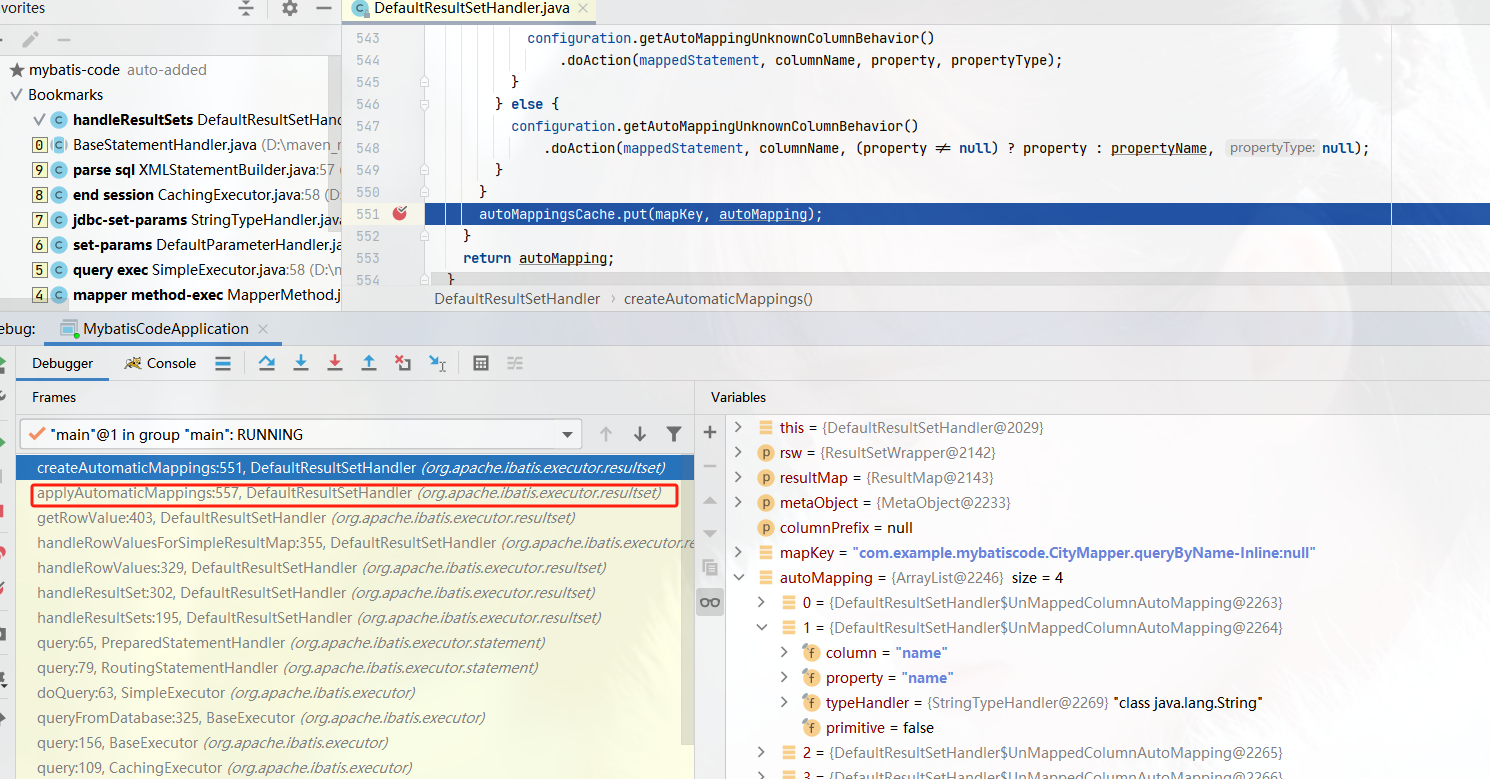
Task: Expand the 'this' variable node
Action: (x=739, y=427)
